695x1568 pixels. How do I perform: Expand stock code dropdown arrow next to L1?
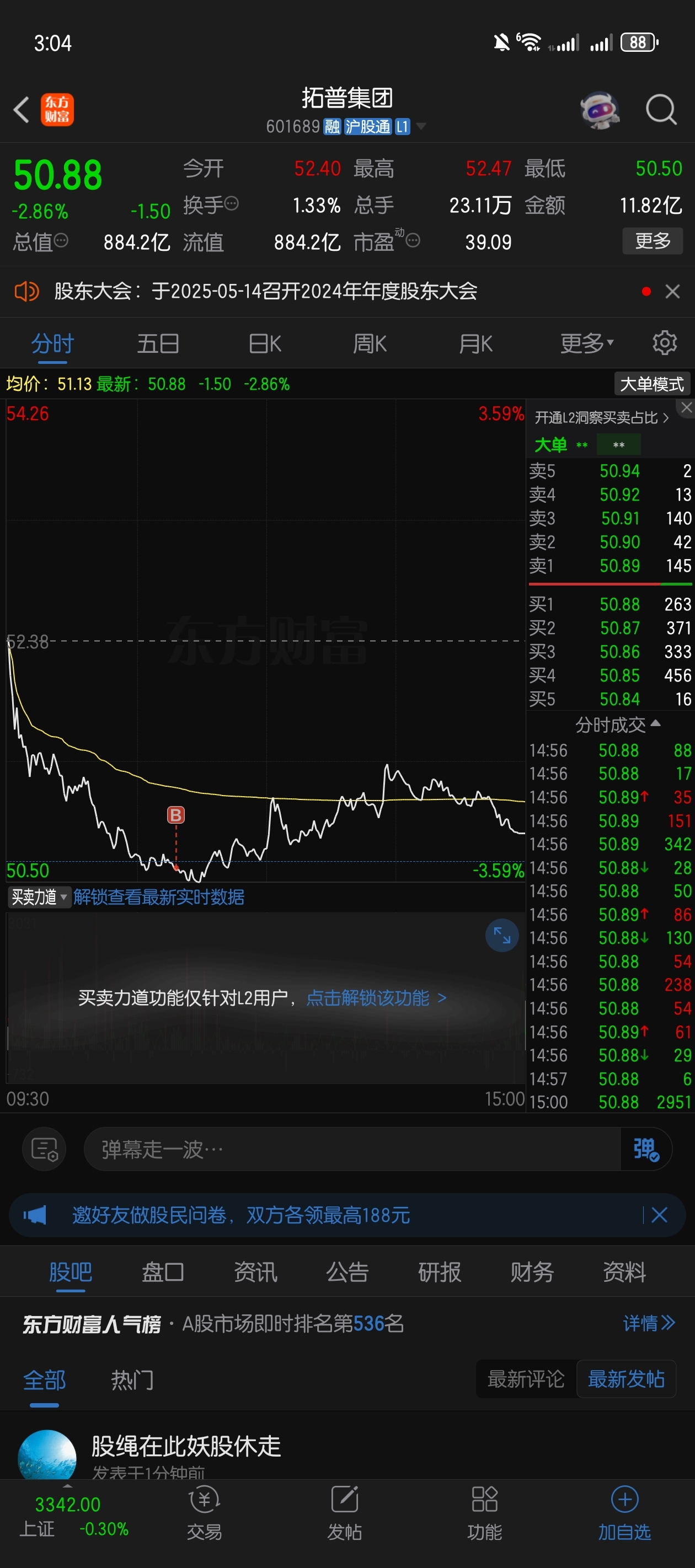pos(420,127)
